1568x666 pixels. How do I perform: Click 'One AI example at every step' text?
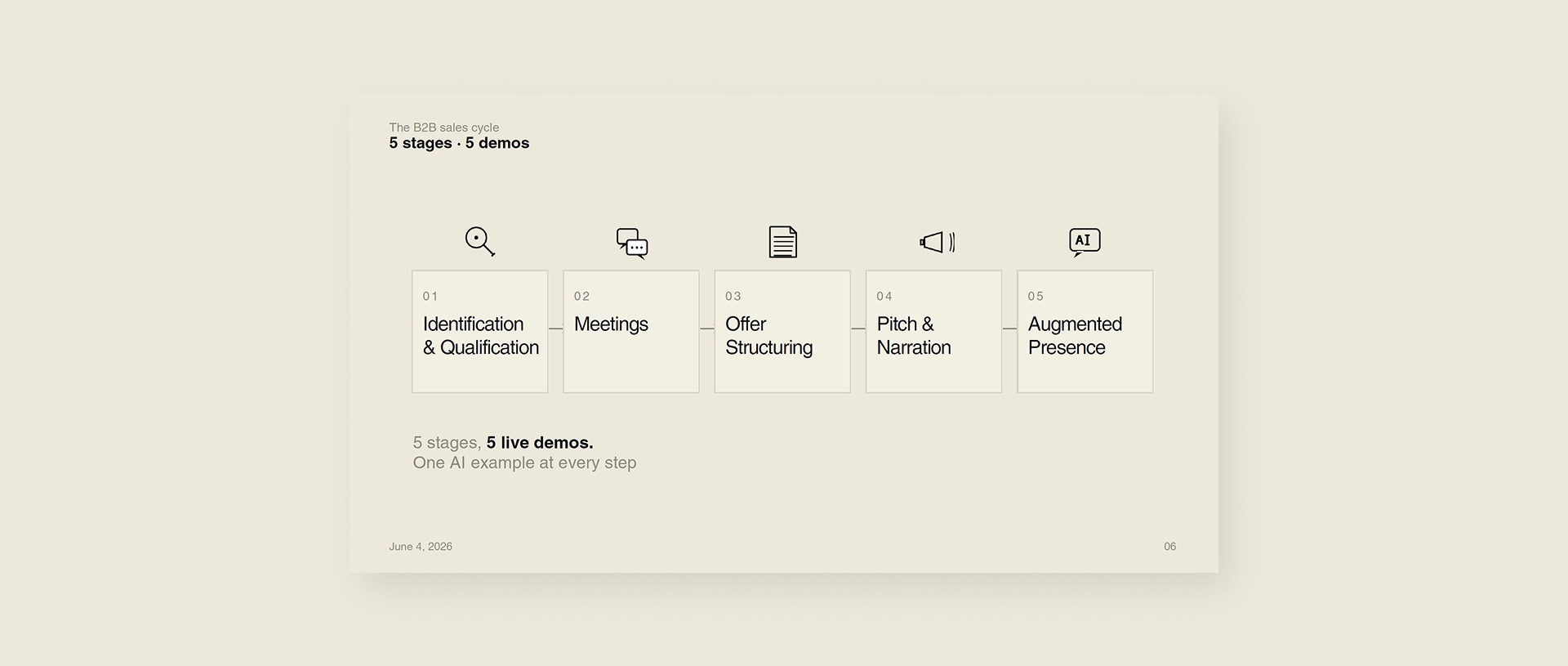(524, 463)
